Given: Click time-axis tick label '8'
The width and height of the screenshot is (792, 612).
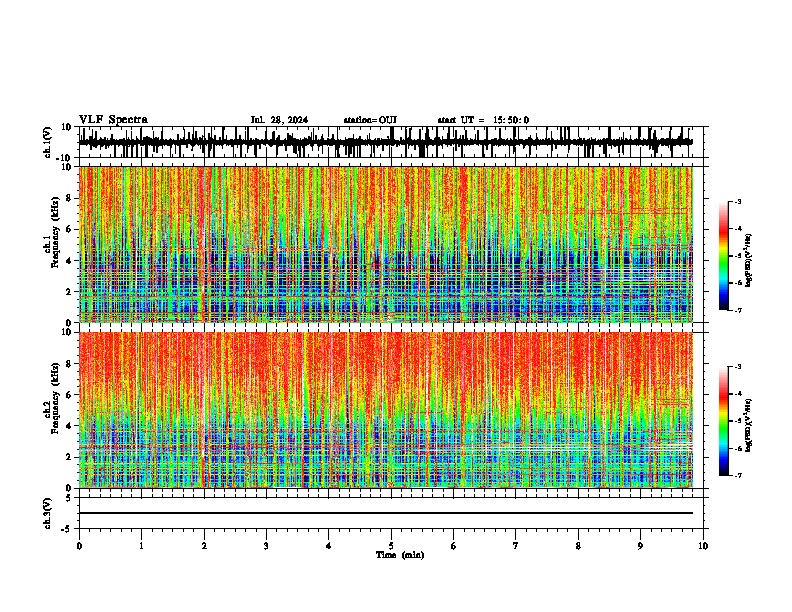Looking at the screenshot, I should point(578,546).
